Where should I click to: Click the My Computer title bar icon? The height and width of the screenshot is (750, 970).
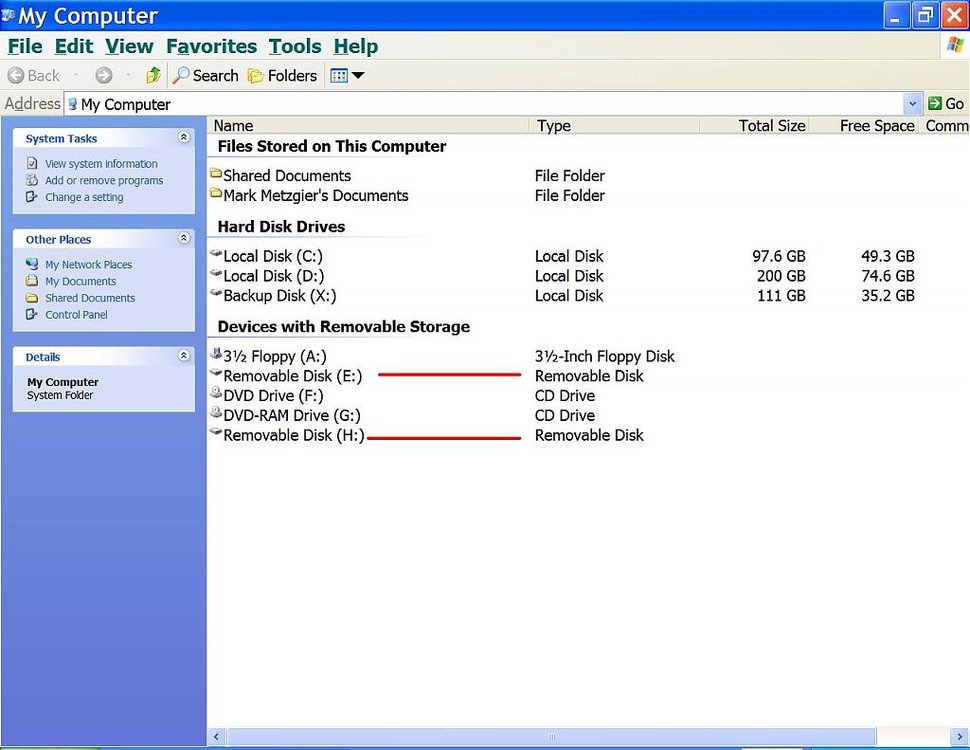pos(8,15)
